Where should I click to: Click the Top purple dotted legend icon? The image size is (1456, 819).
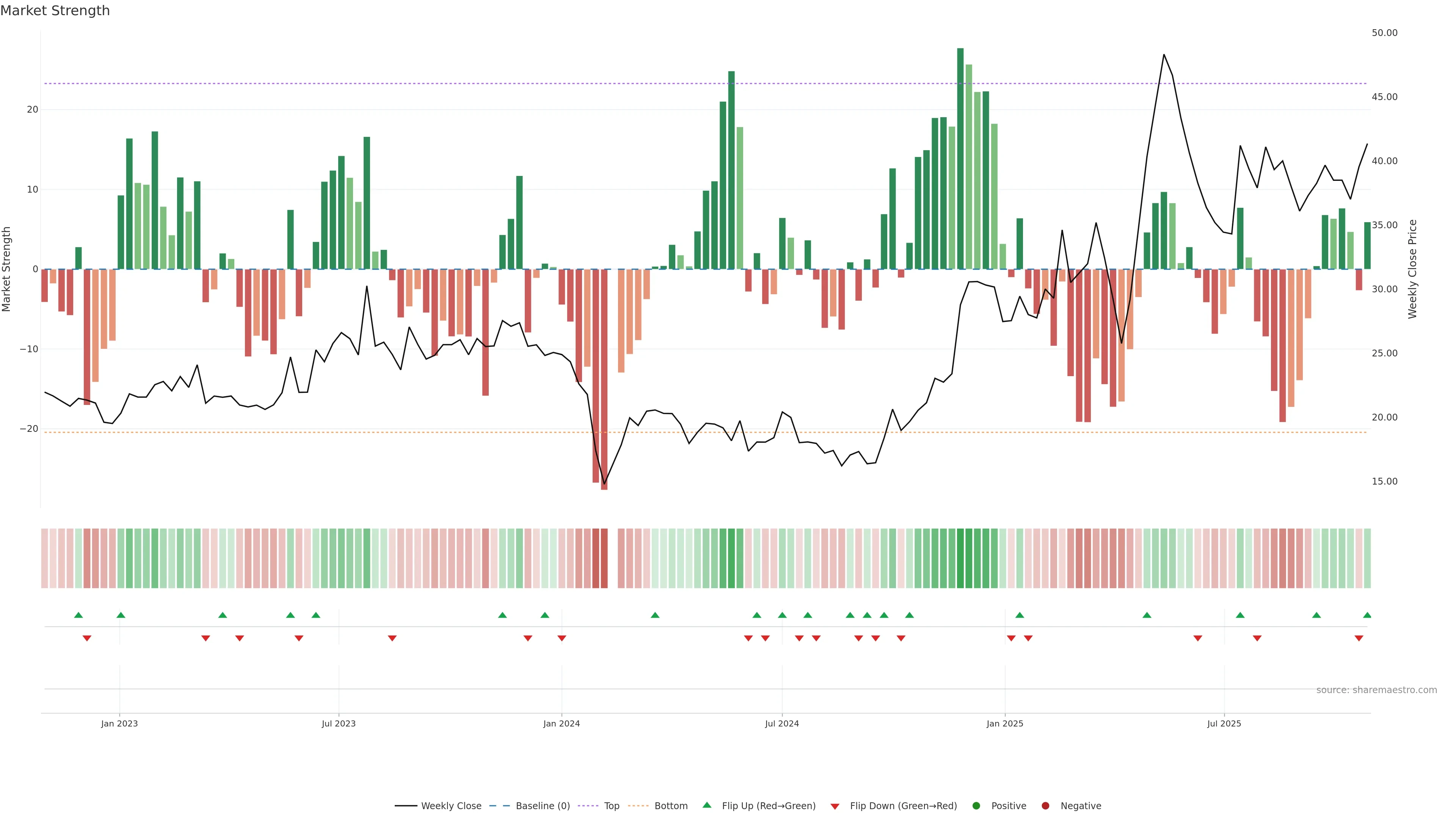pos(589,805)
